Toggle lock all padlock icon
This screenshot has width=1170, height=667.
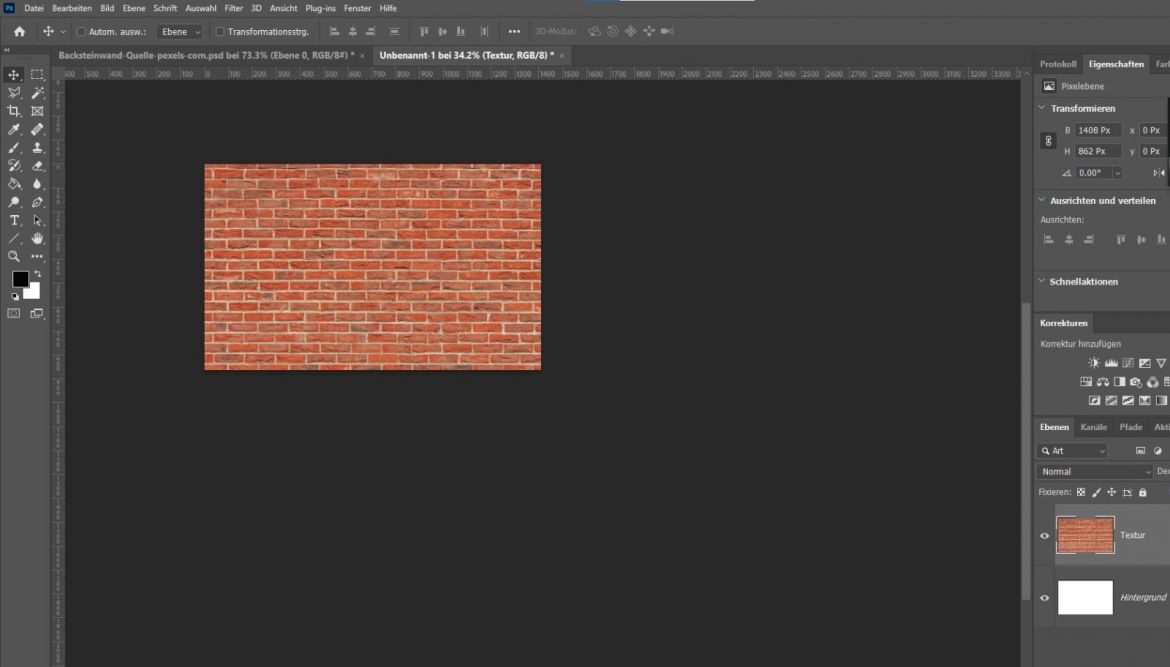pos(1142,492)
